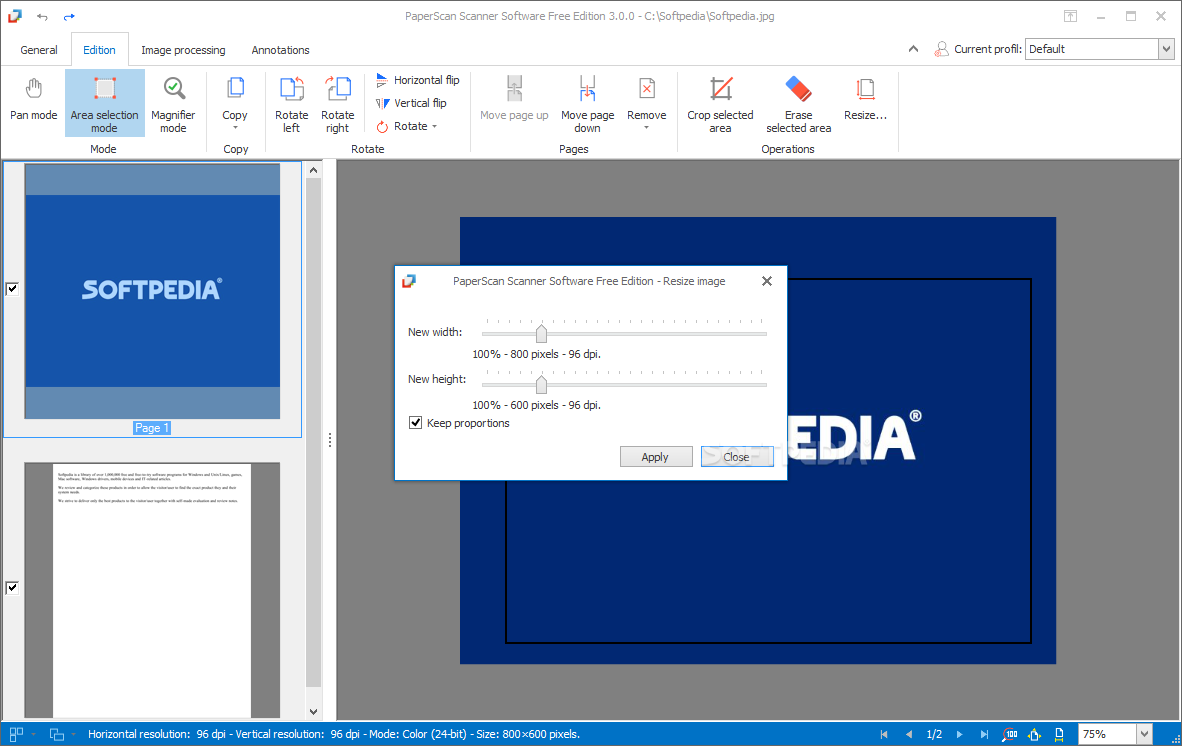The image size is (1182, 746).
Task: Open the 75% zoom dropdown
Action: coord(1144,734)
